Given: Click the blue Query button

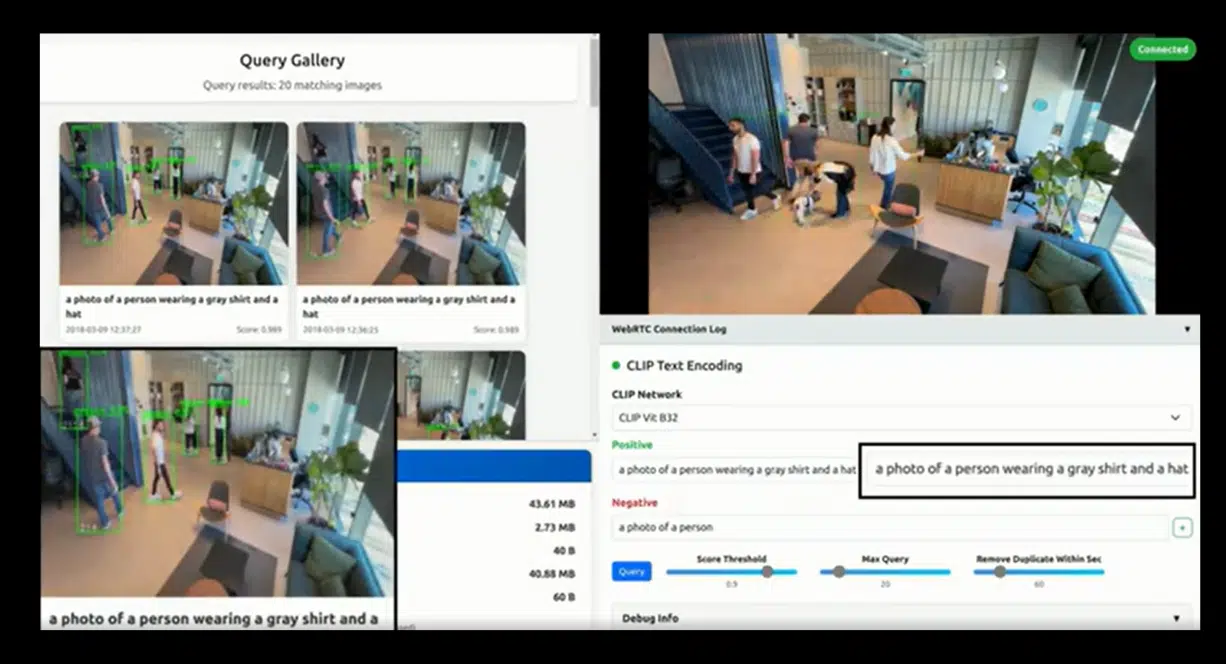Looking at the screenshot, I should click(631, 571).
